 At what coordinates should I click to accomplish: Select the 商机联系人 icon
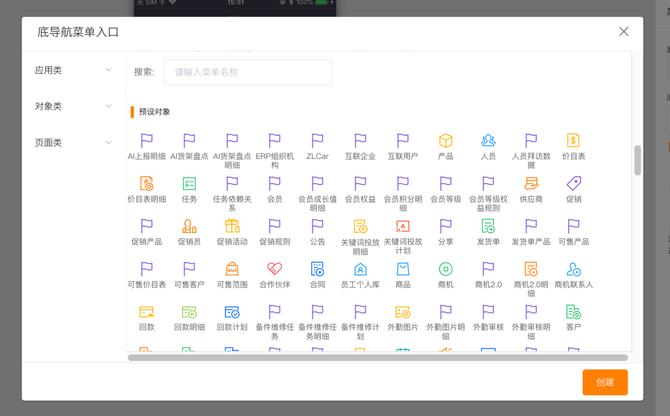tap(573, 269)
